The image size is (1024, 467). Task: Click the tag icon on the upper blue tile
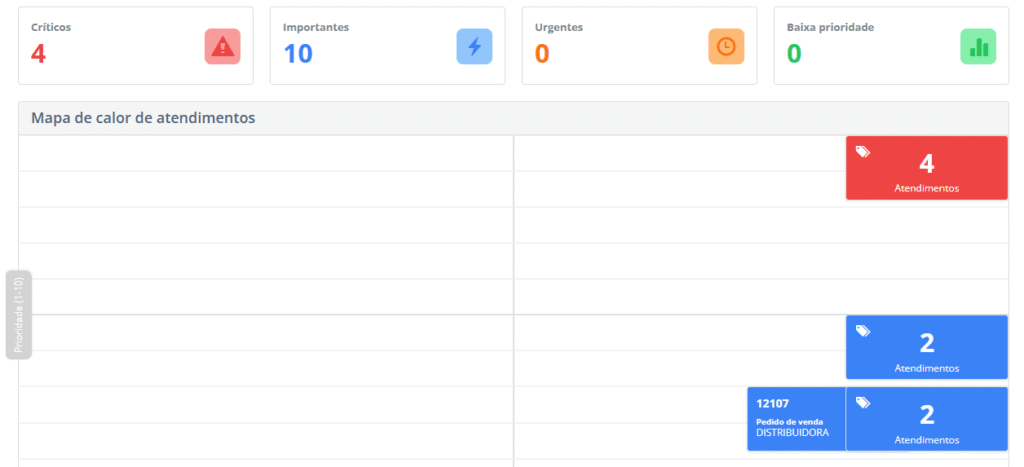[x=863, y=331]
